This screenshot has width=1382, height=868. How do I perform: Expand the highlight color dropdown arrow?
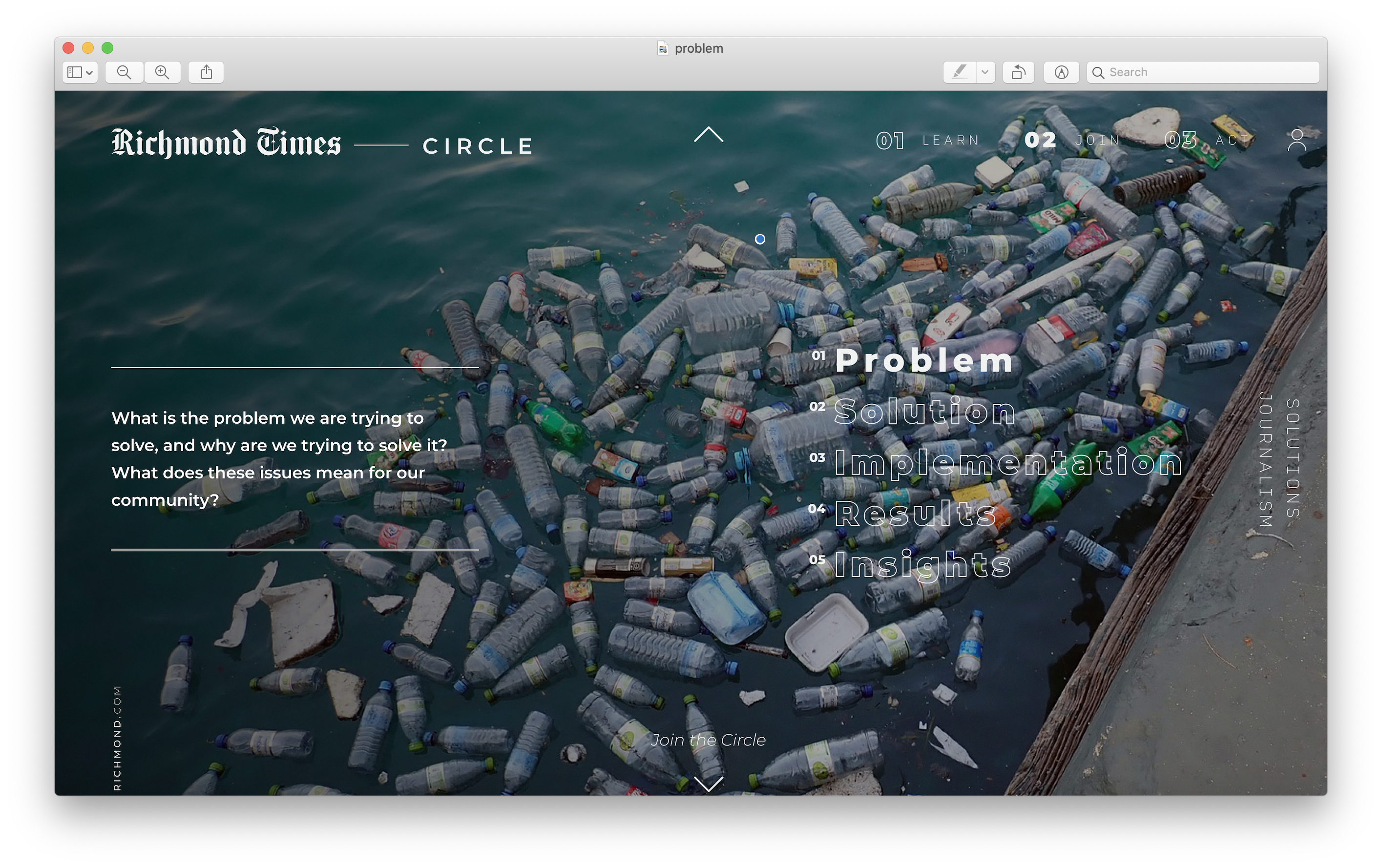point(985,72)
